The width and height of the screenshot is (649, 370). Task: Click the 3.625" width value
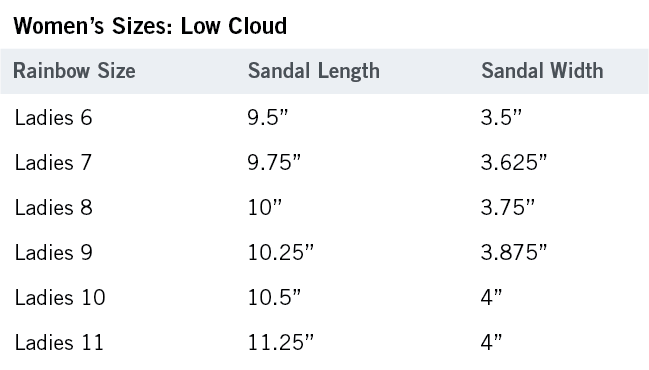click(514, 162)
